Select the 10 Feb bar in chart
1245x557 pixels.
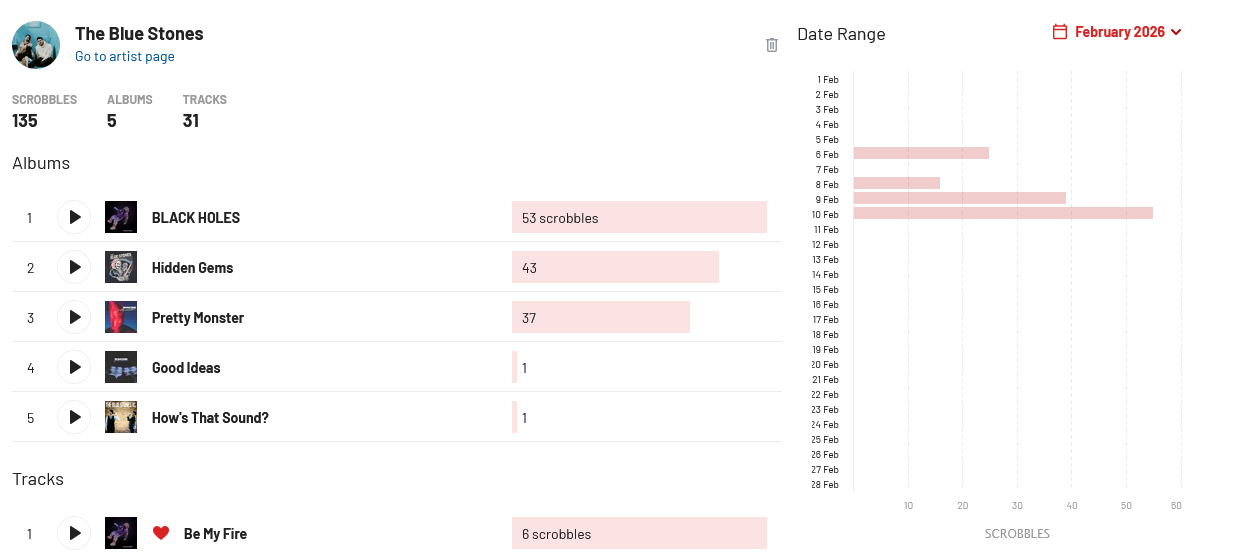pos(1003,213)
